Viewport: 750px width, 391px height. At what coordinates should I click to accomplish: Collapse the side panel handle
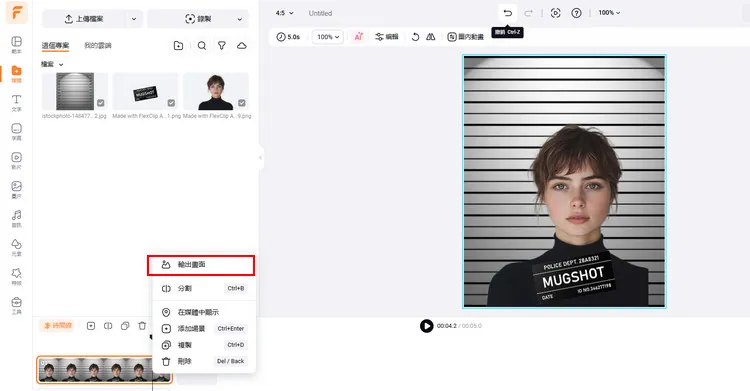coord(260,157)
